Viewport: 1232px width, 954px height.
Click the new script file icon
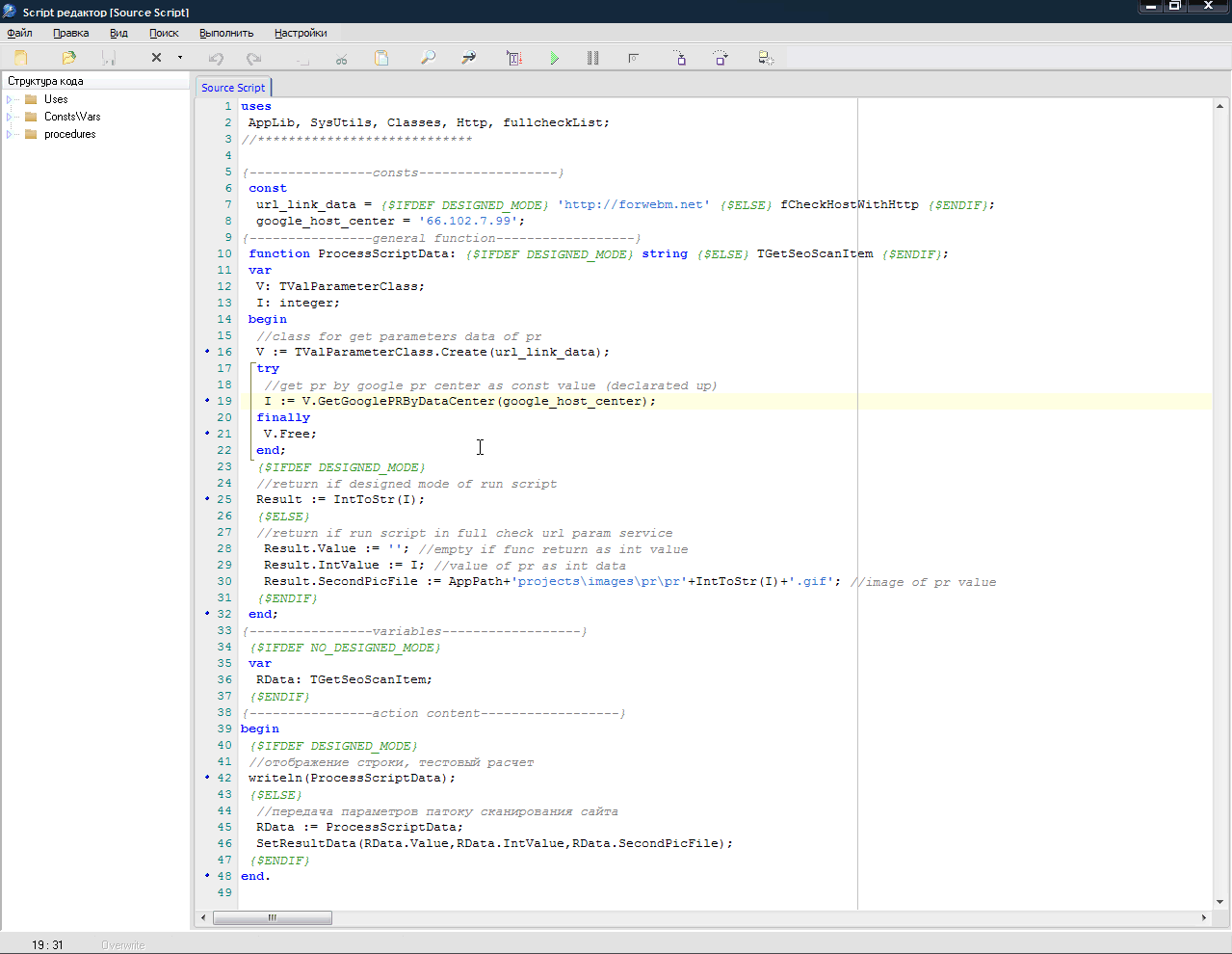coord(21,58)
